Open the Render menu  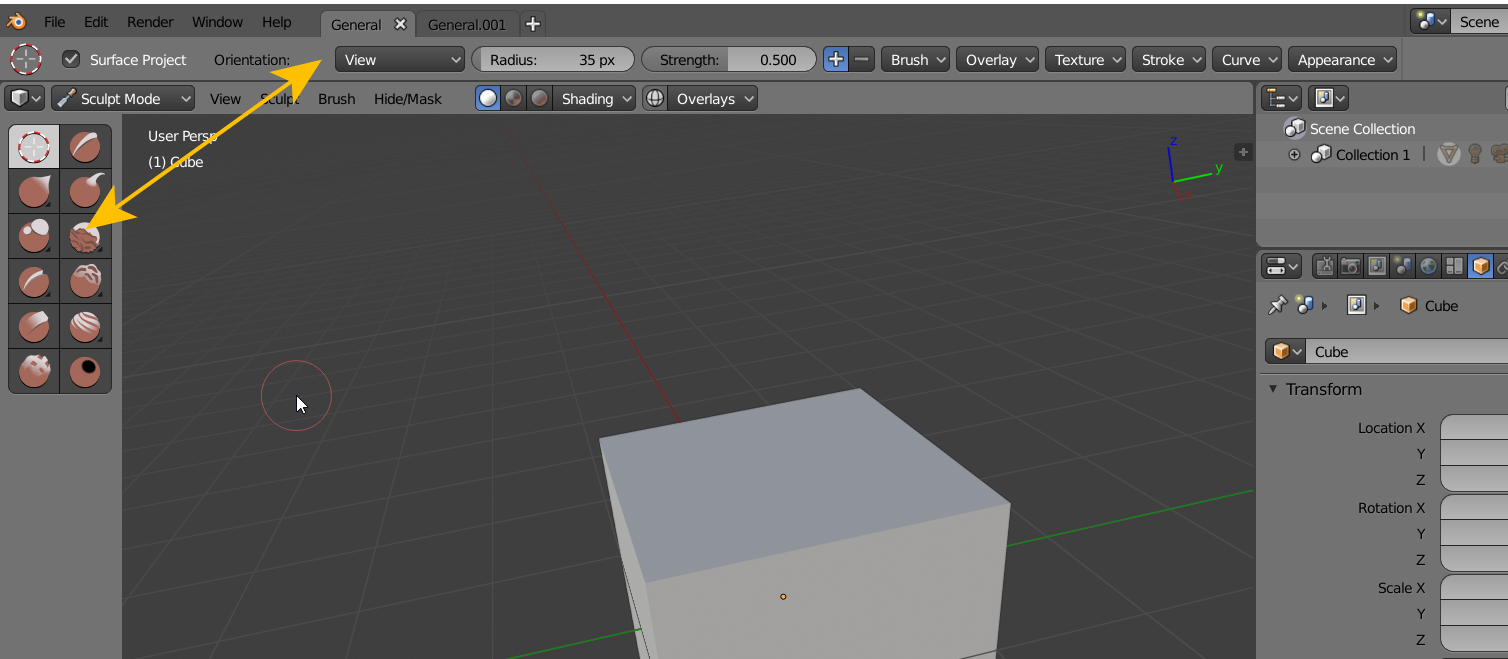[x=150, y=22]
